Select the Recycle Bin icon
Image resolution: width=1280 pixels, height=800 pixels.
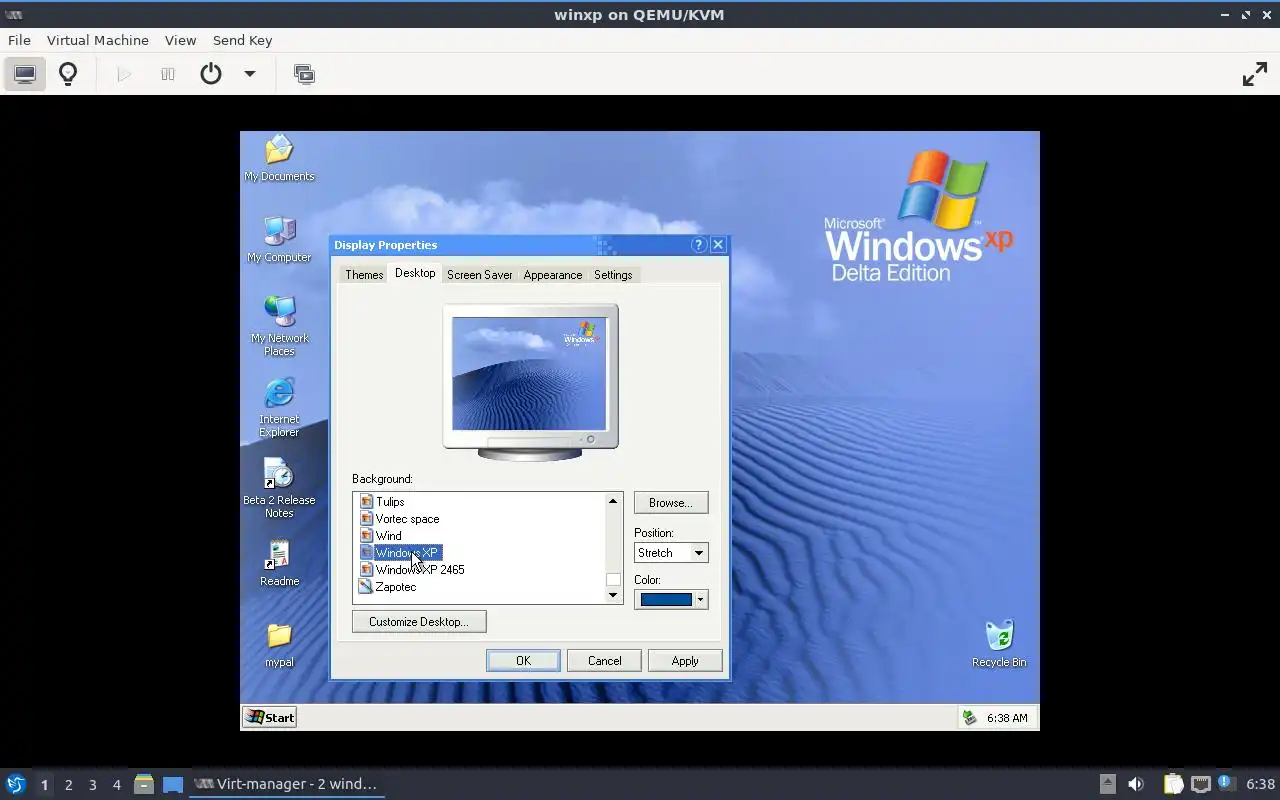999,644
